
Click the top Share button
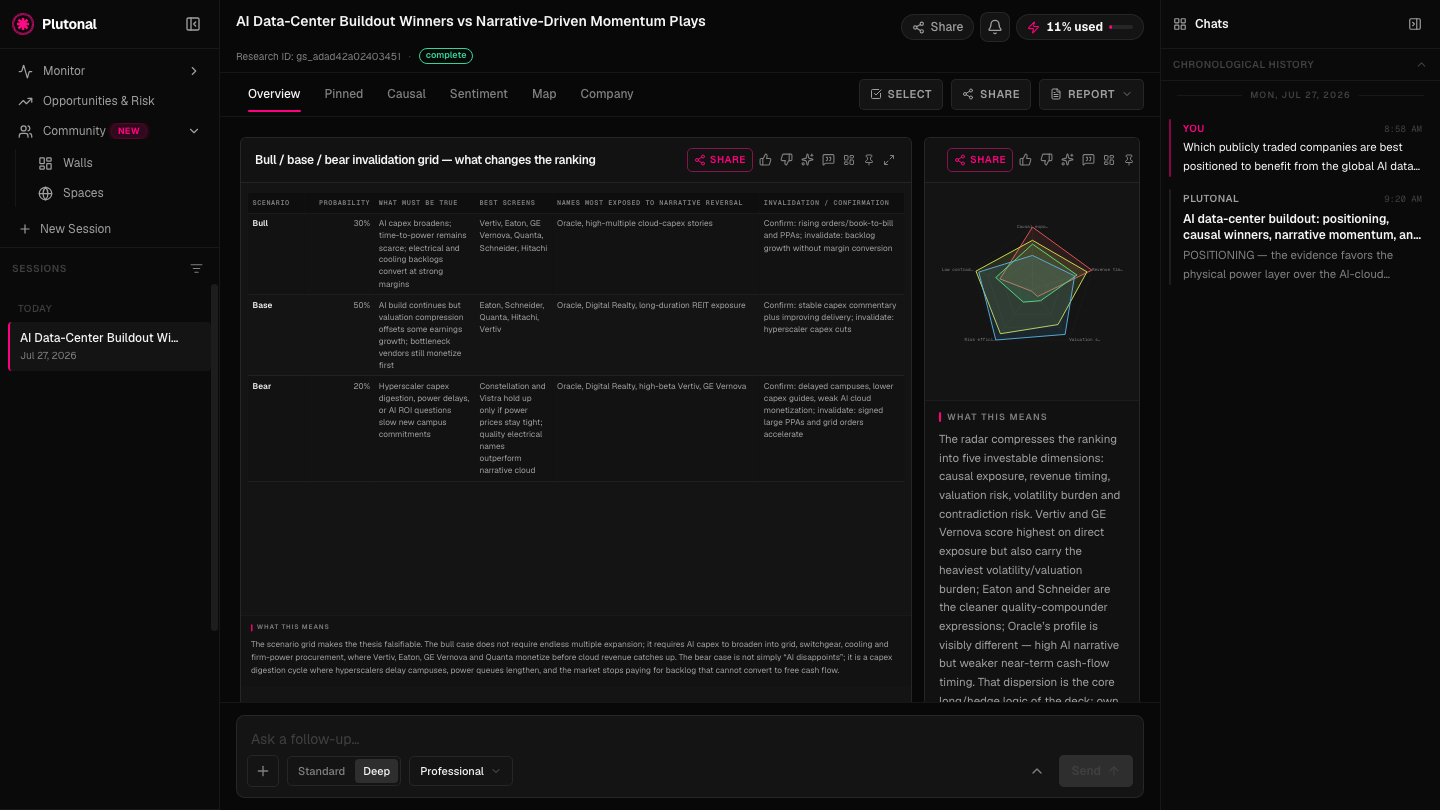click(x=937, y=27)
